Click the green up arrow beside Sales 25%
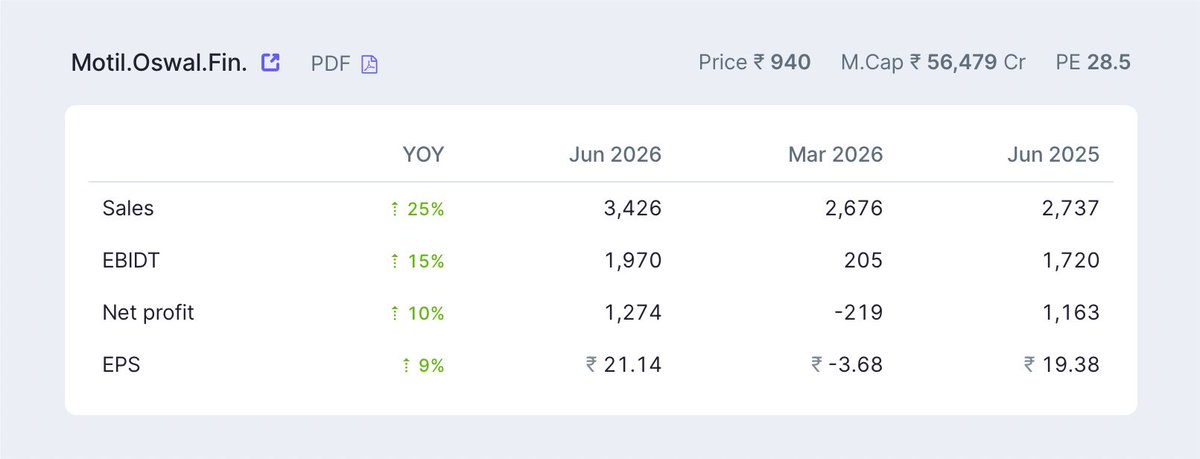The image size is (1200, 459). click(395, 209)
